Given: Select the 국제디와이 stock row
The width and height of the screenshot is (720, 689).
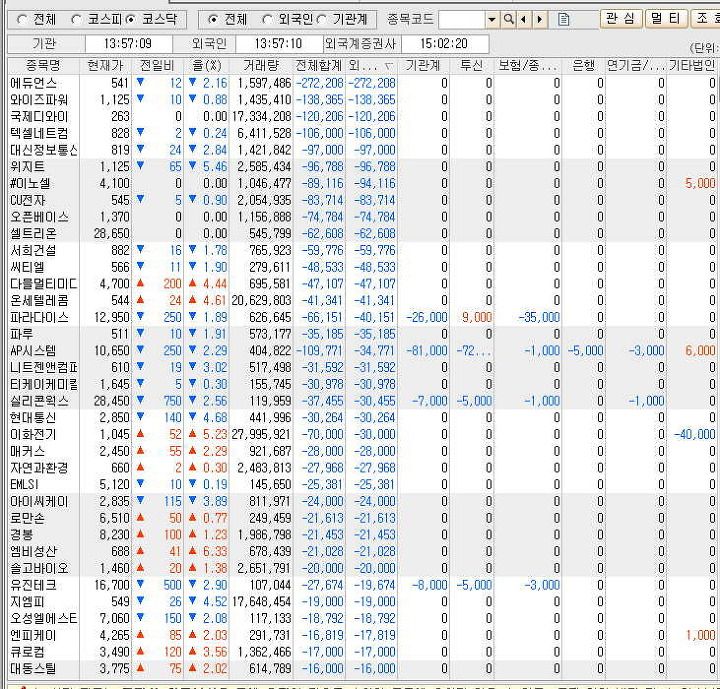Looking at the screenshot, I should [363, 117].
